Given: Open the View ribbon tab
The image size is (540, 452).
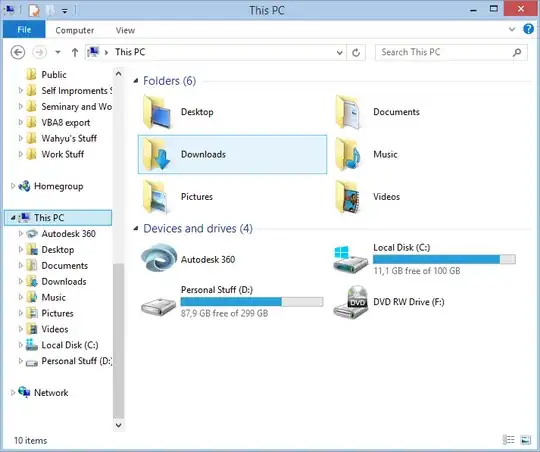Looking at the screenshot, I should 125,30.
